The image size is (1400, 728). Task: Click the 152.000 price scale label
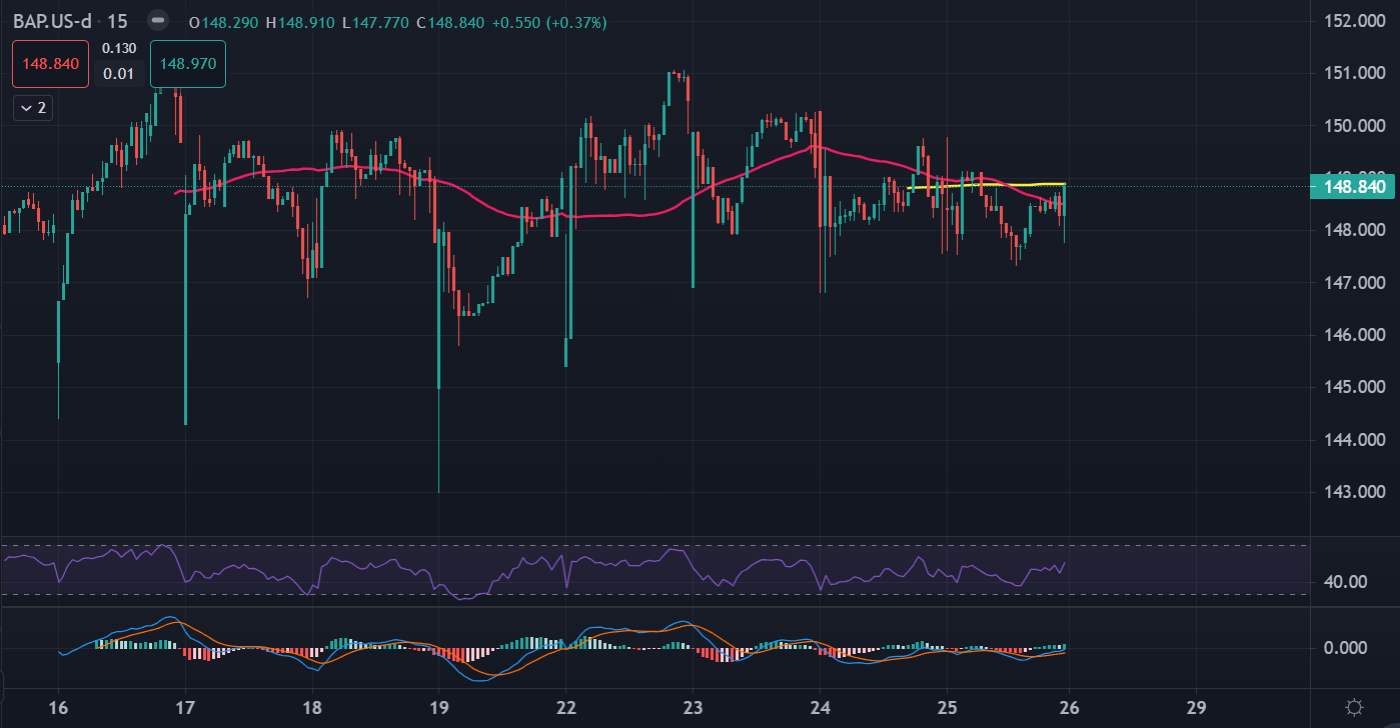click(x=1352, y=21)
